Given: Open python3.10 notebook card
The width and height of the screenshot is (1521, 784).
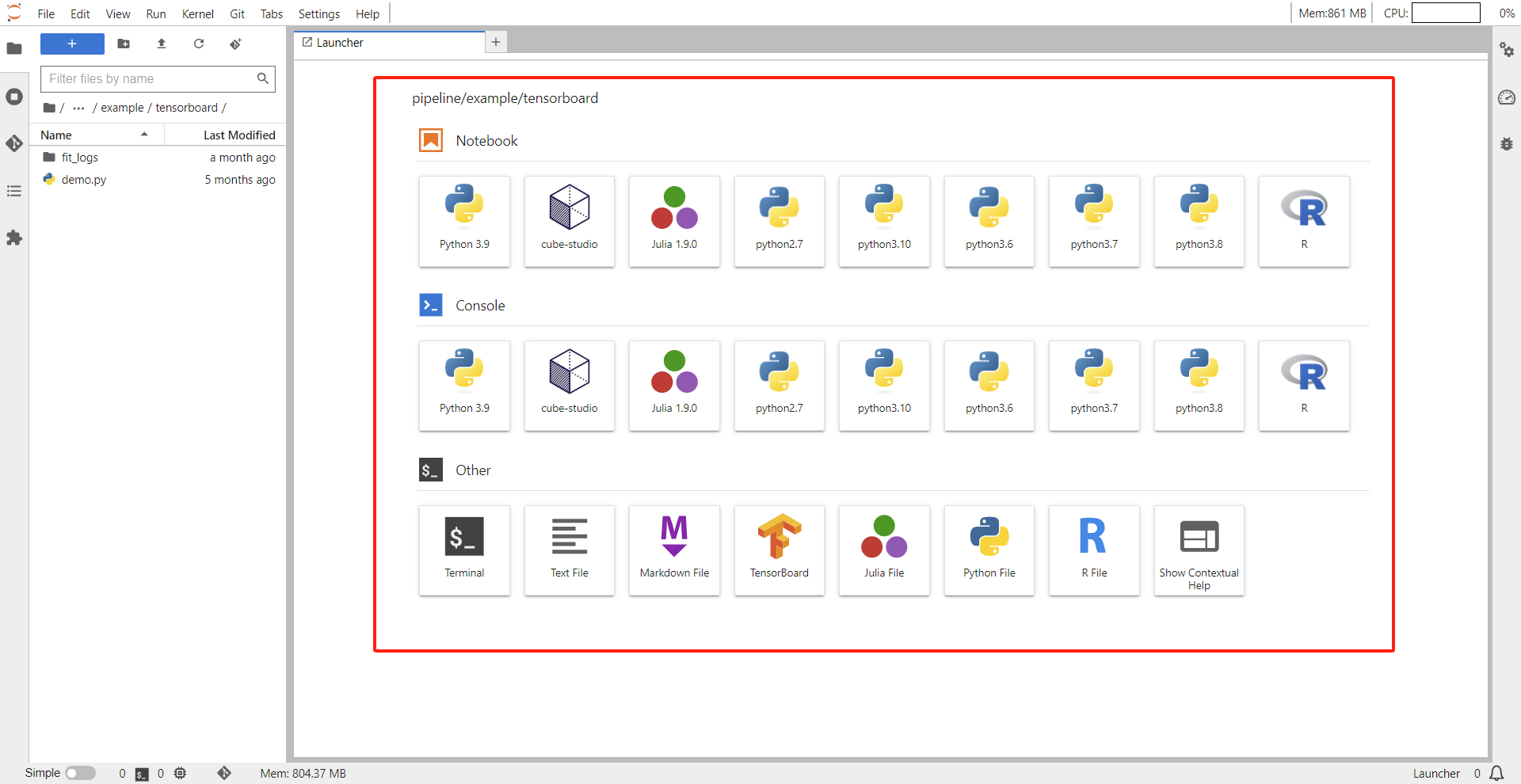Looking at the screenshot, I should coord(884,221).
